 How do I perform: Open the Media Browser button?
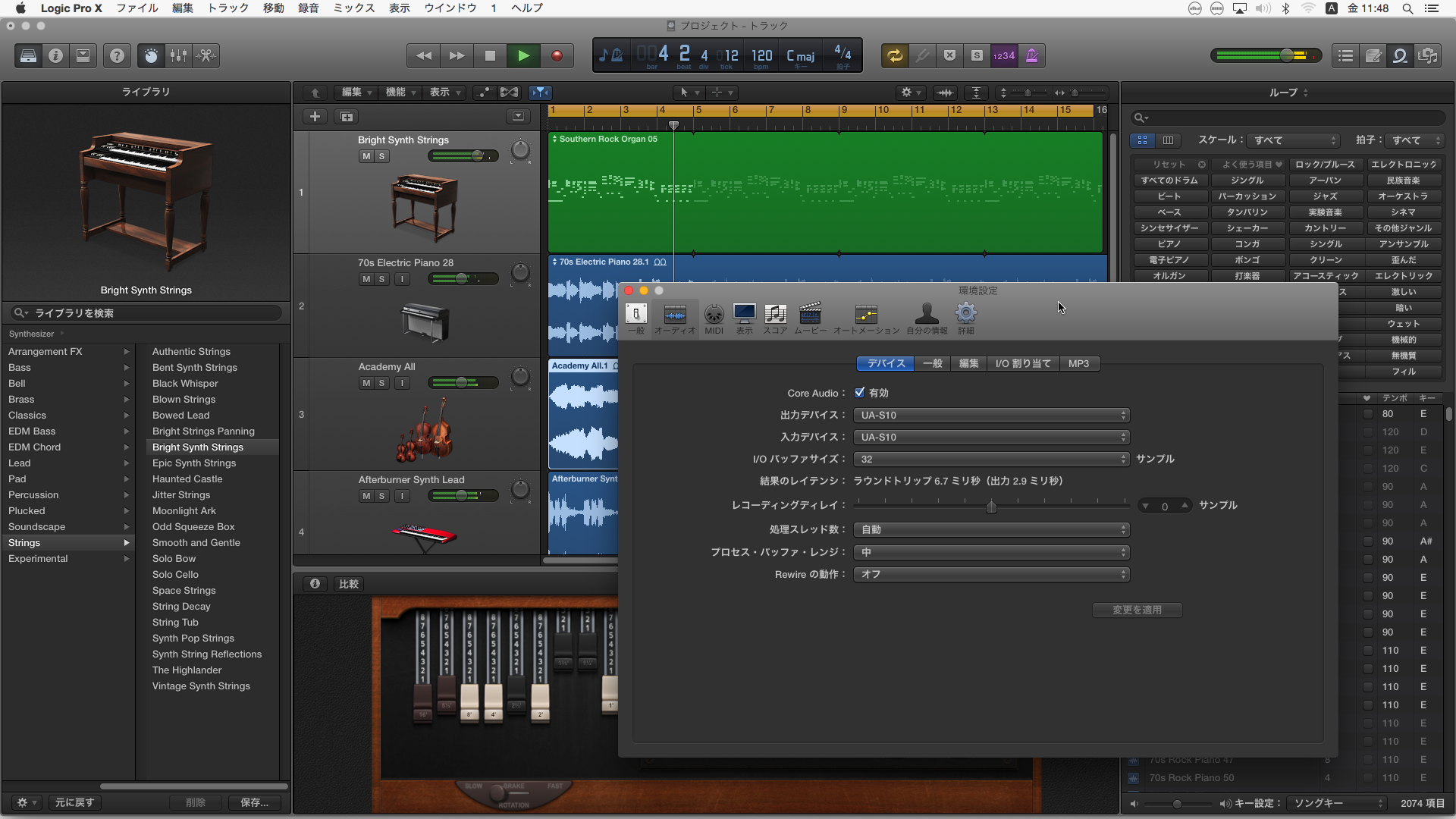1428,55
